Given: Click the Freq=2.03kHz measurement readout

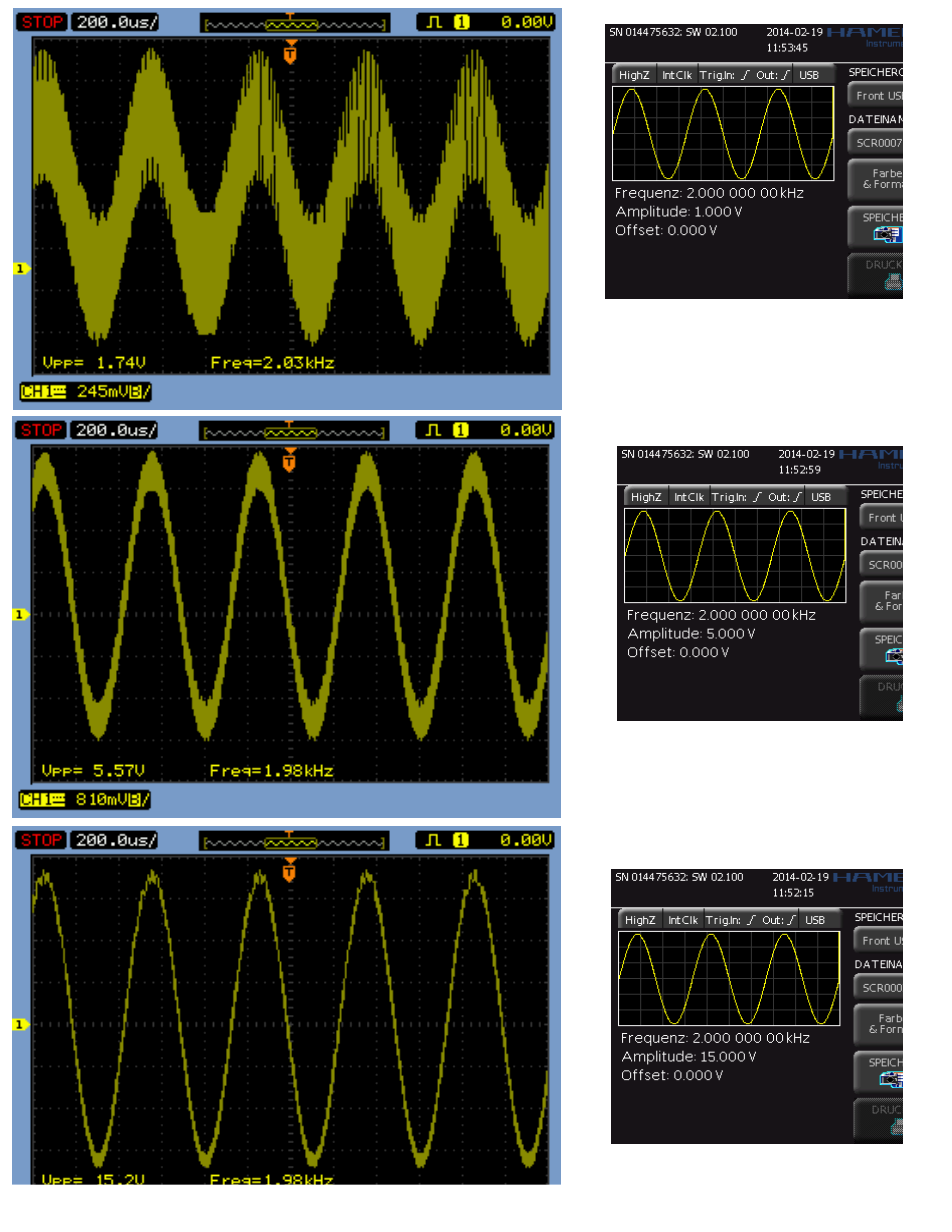Looking at the screenshot, I should pyautogui.click(x=272, y=363).
